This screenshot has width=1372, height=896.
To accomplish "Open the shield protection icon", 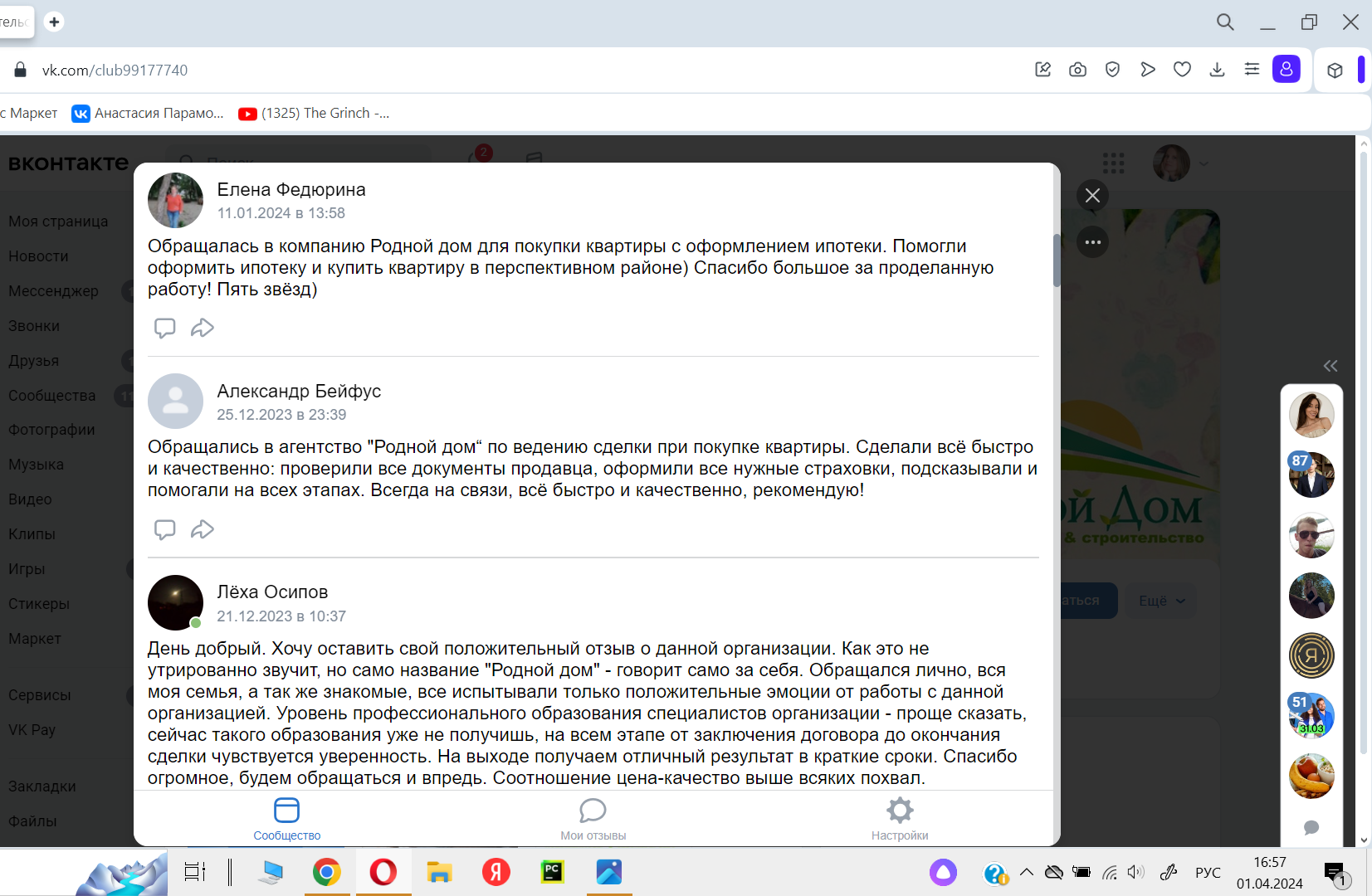I will pyautogui.click(x=1112, y=70).
